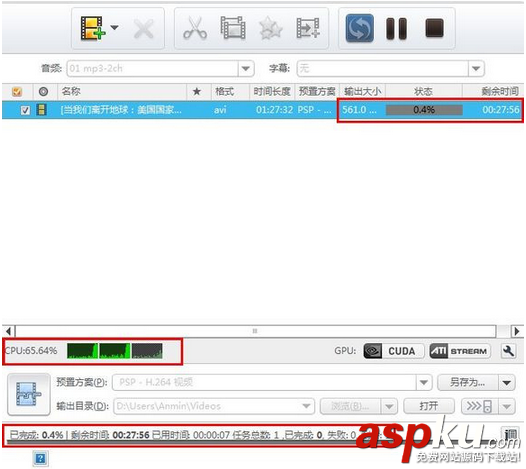Image resolution: width=526 pixels, height=469 pixels.
Task: Open the add file dropdown arrow
Action: 115,27
